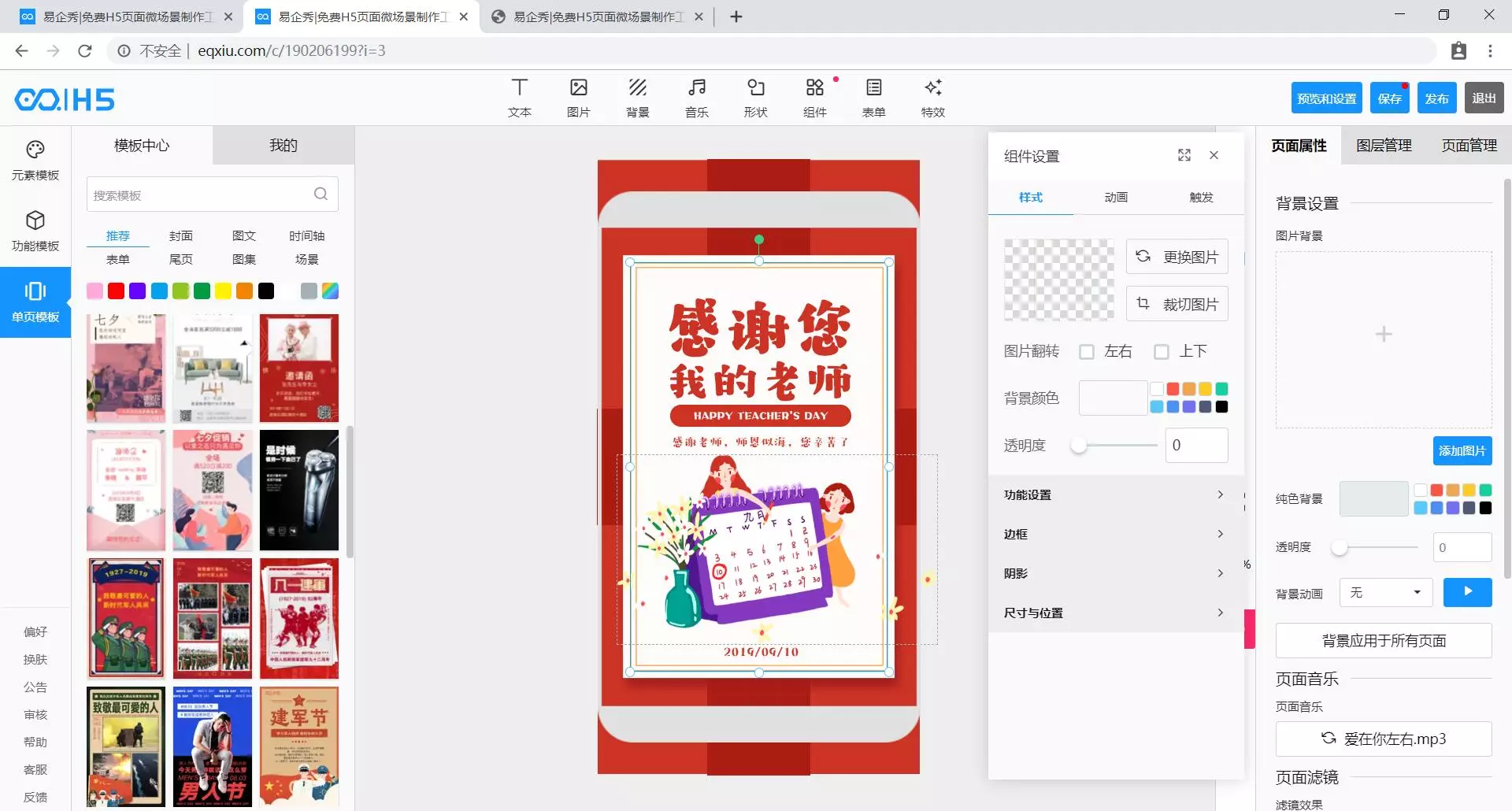The width and height of the screenshot is (1512, 811).
Task: Toggle 左右 horizontal flip checkbox
Action: click(1087, 352)
